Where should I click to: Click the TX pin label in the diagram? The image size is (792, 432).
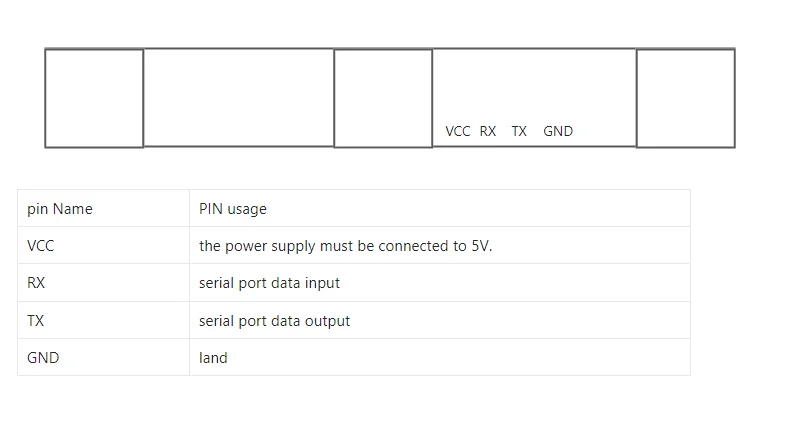click(519, 131)
